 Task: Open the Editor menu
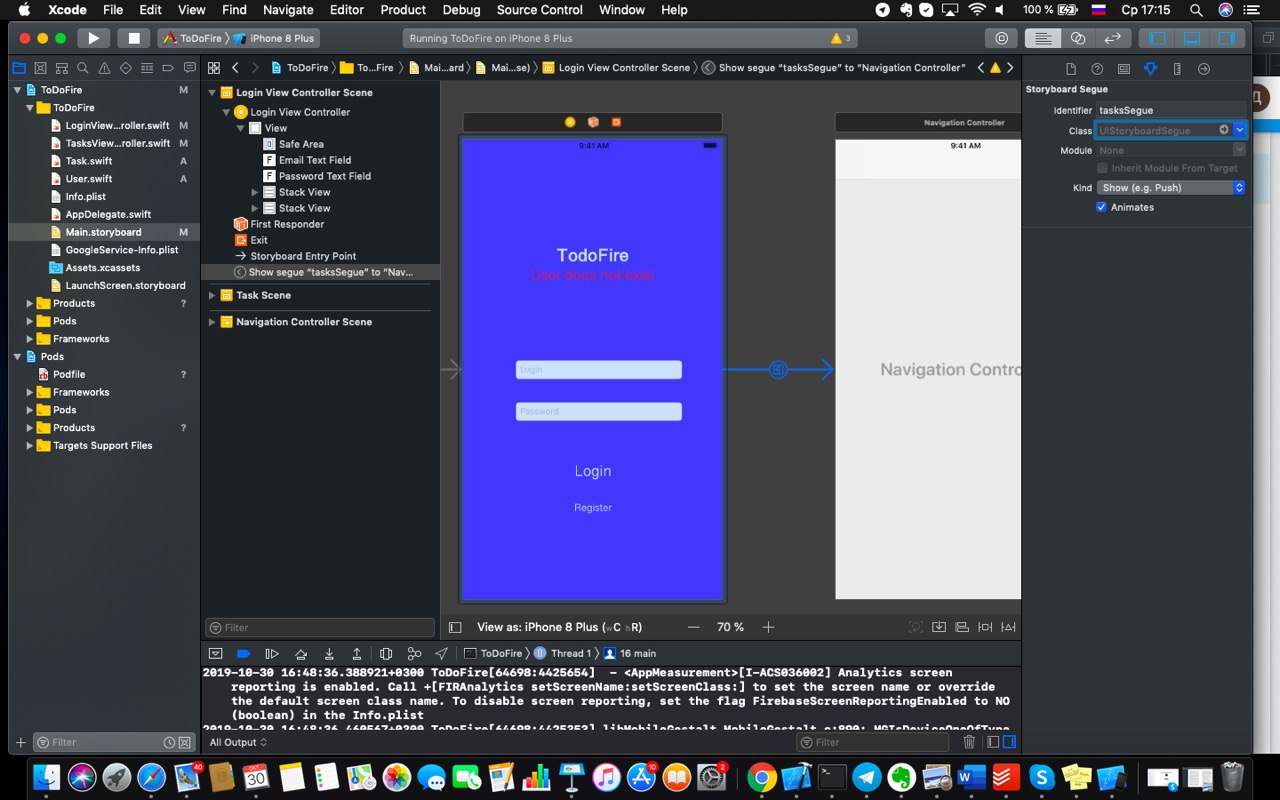[x=347, y=10]
